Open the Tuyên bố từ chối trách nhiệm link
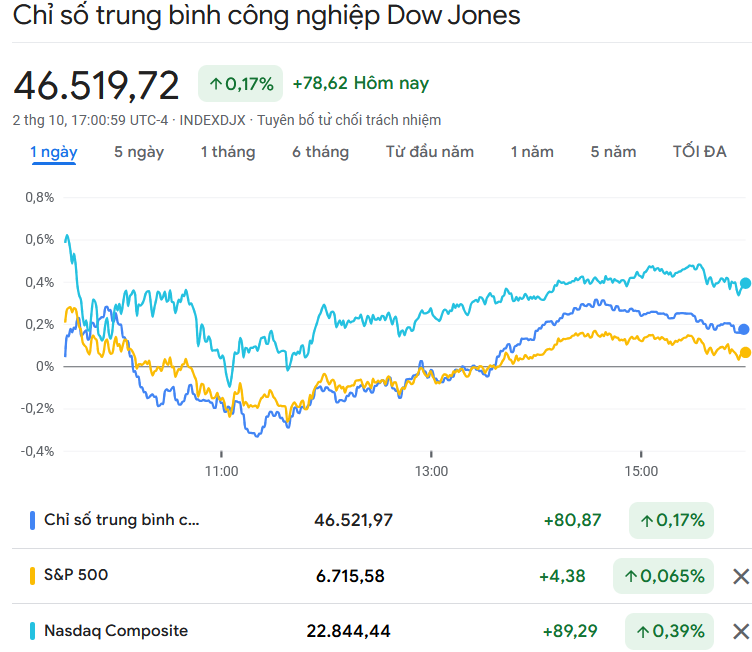Image resolution: width=752 pixels, height=652 pixels. tap(349, 120)
